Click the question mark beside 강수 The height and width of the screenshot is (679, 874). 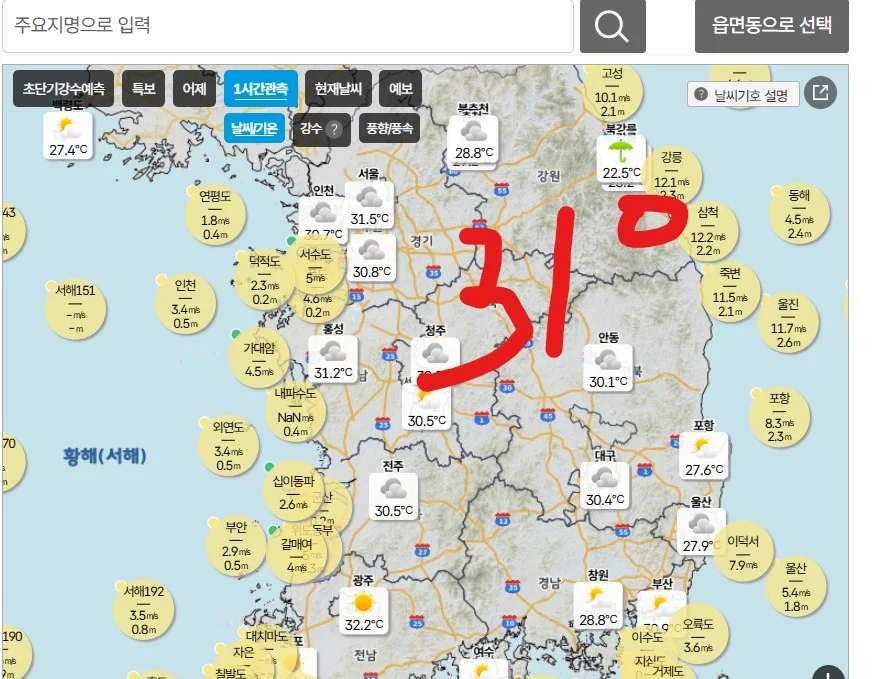(x=334, y=130)
